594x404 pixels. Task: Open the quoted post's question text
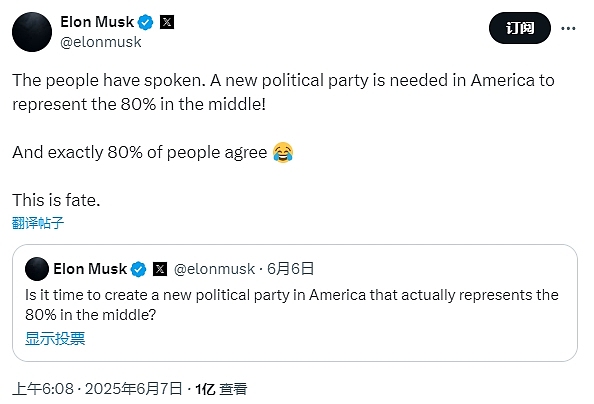coord(292,305)
